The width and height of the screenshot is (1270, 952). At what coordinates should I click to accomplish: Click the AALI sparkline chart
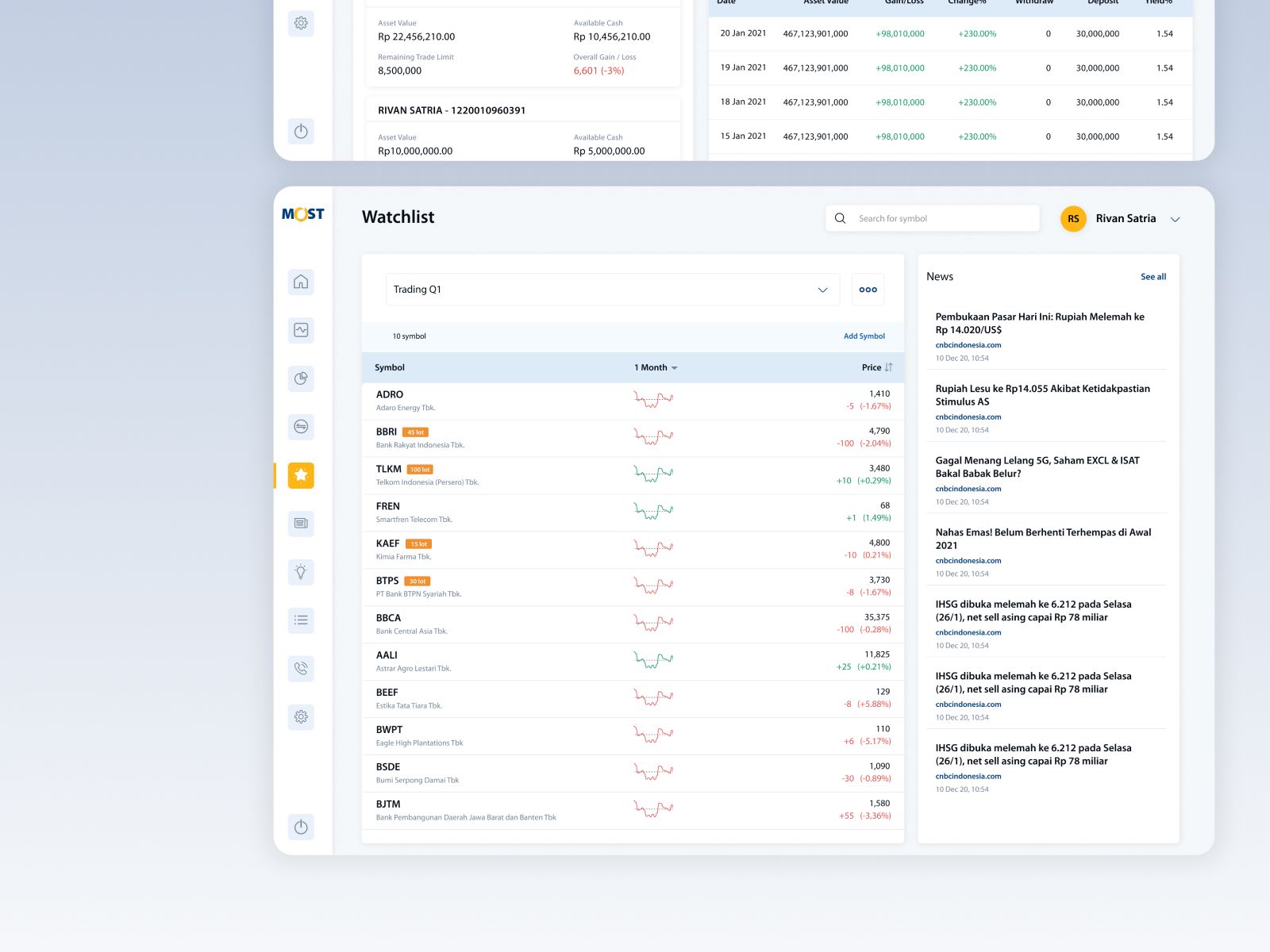[653, 661]
